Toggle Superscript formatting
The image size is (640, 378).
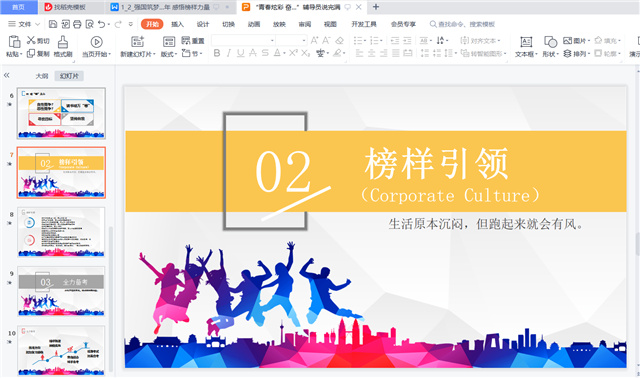(293, 53)
